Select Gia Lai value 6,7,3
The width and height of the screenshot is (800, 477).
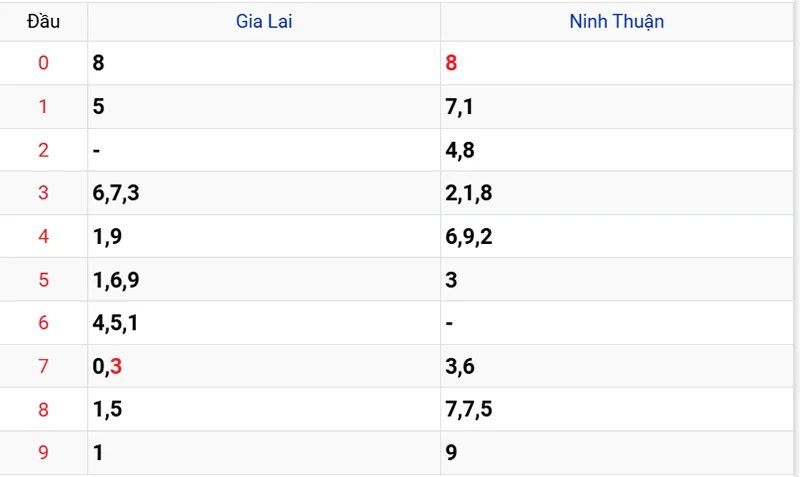pos(116,193)
